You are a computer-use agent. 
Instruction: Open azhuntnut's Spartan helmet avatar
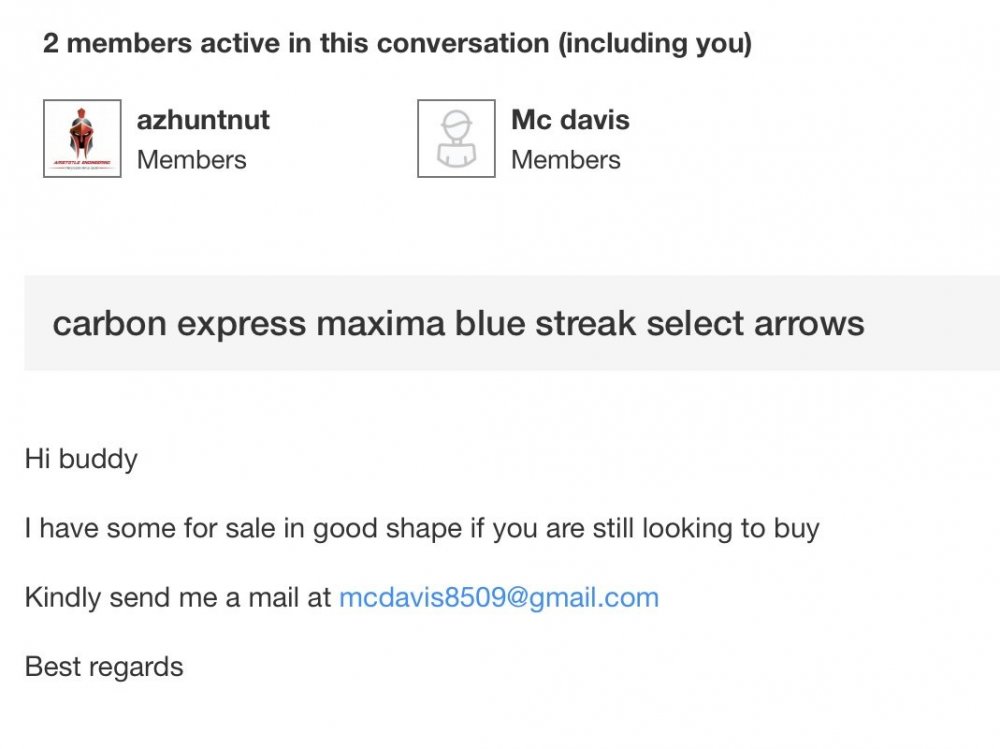click(82, 138)
